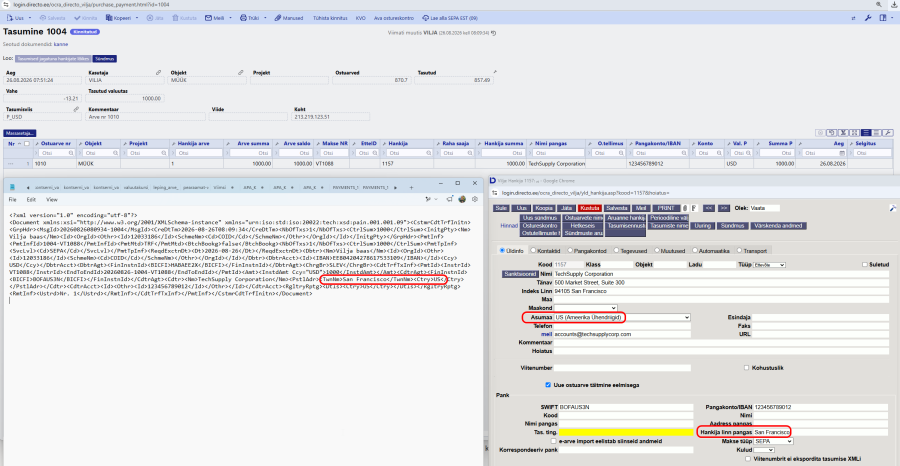Open the Maakond dropdown
Image resolution: width=900 pixels, height=466 pixels.
(586, 308)
